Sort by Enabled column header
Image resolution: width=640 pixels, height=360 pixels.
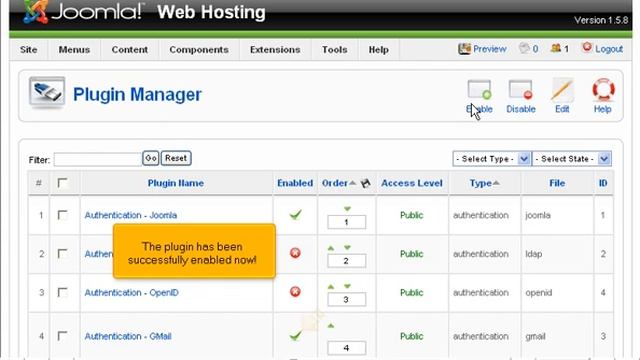click(x=295, y=183)
